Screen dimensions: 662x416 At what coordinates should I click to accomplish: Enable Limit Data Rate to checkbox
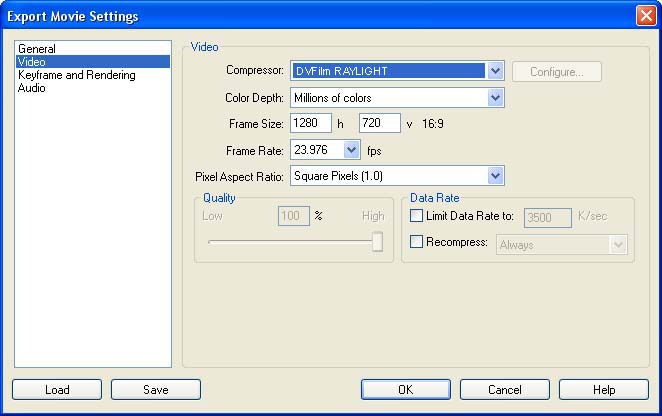pos(416,216)
